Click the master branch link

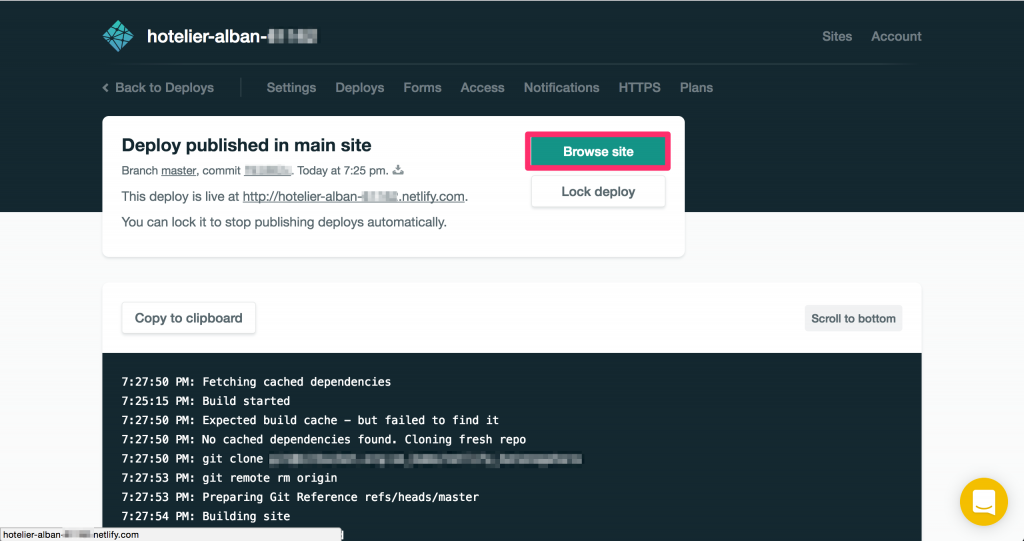(179, 171)
